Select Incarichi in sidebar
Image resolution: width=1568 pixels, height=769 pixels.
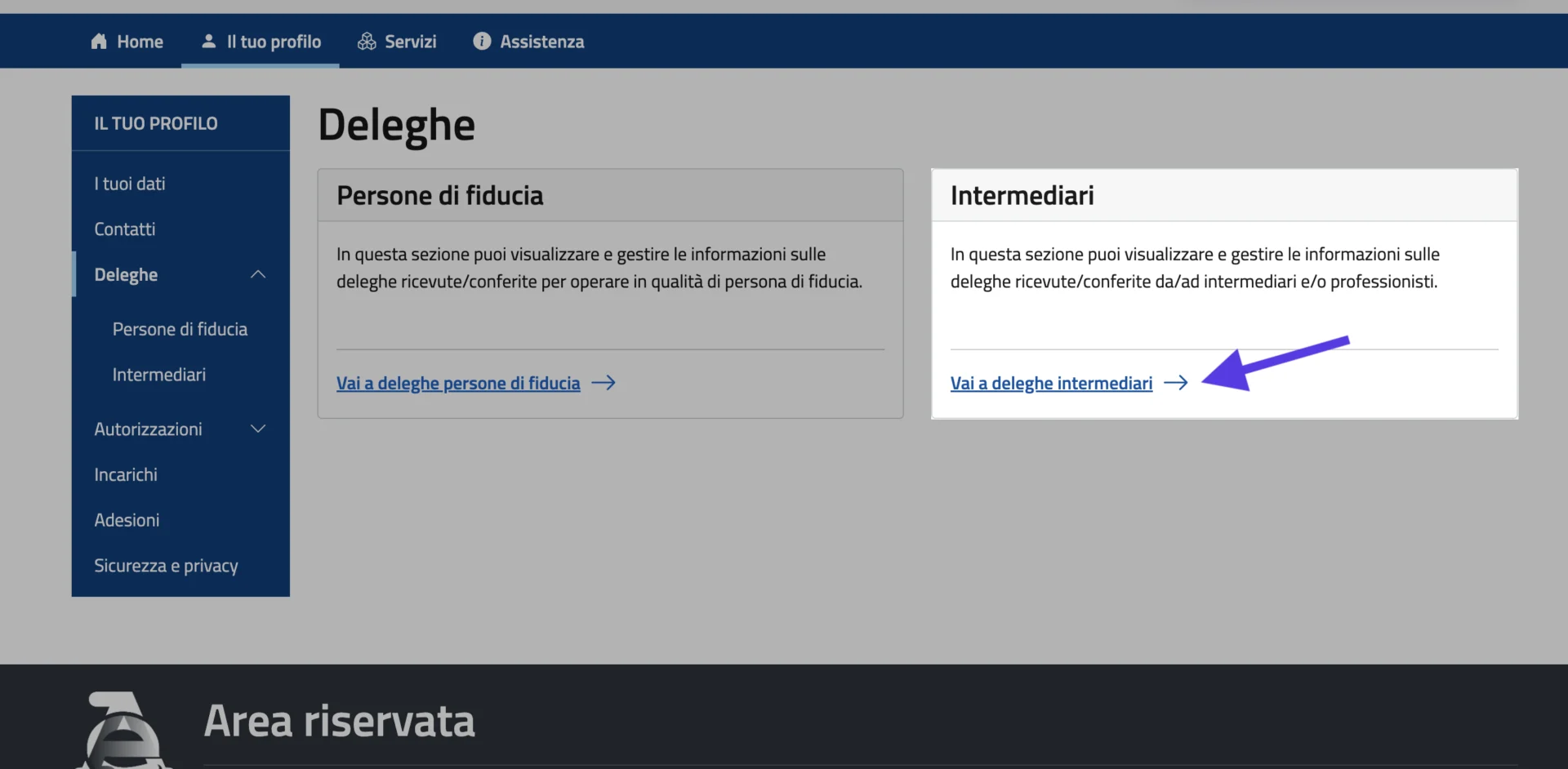(126, 474)
